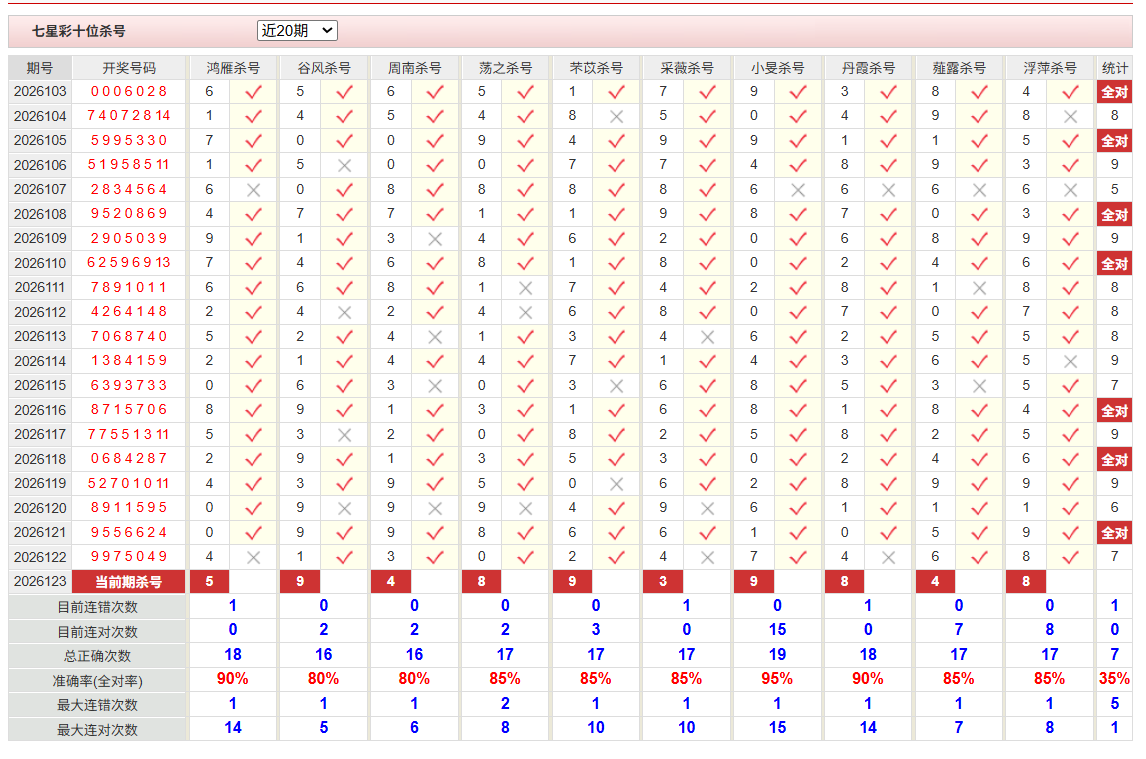The width and height of the screenshot is (1146, 759).
Task: Click the 35% all-correct rate in 统计 column
Action: (1115, 679)
